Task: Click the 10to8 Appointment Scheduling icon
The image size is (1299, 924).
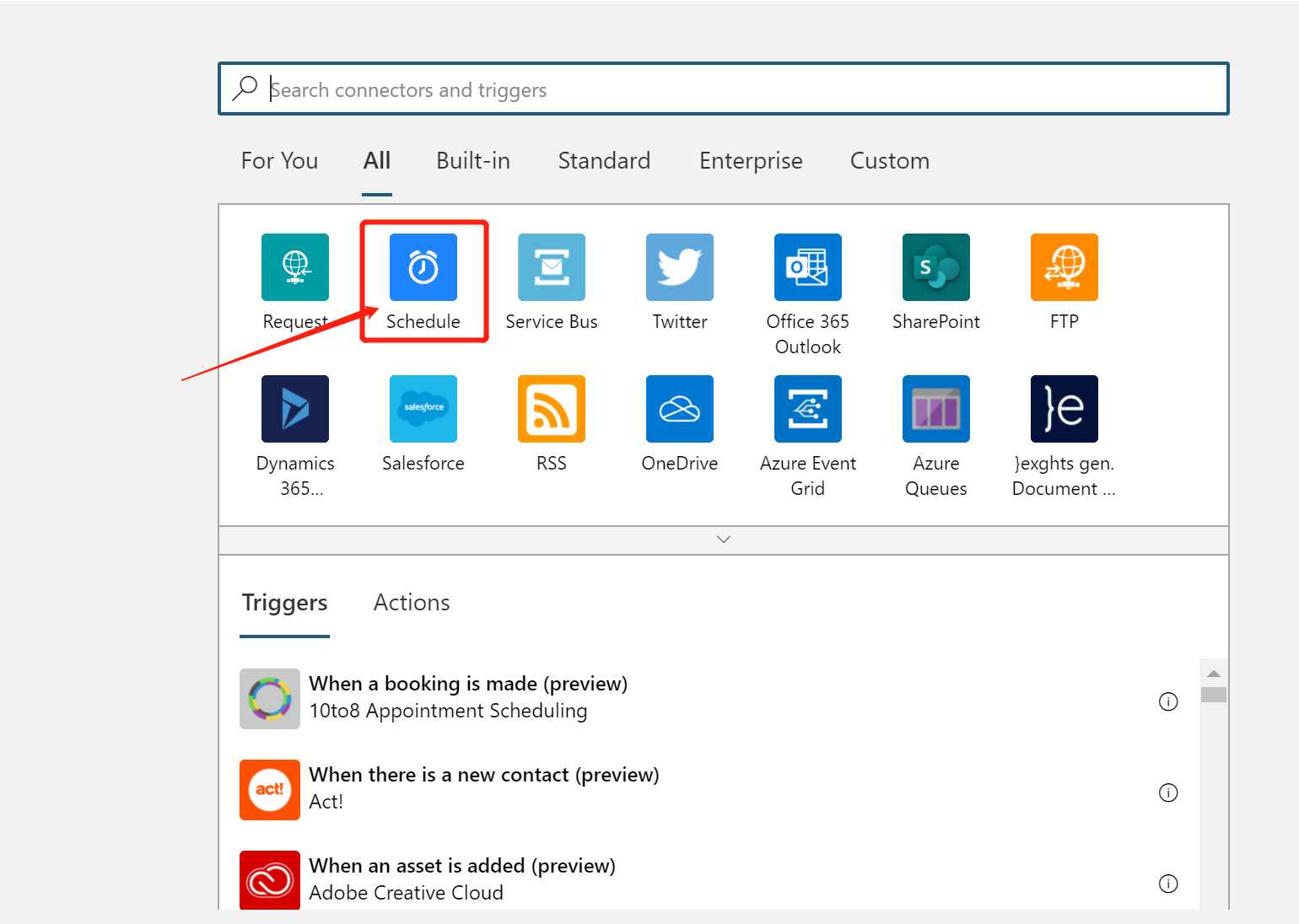Action: (270, 699)
